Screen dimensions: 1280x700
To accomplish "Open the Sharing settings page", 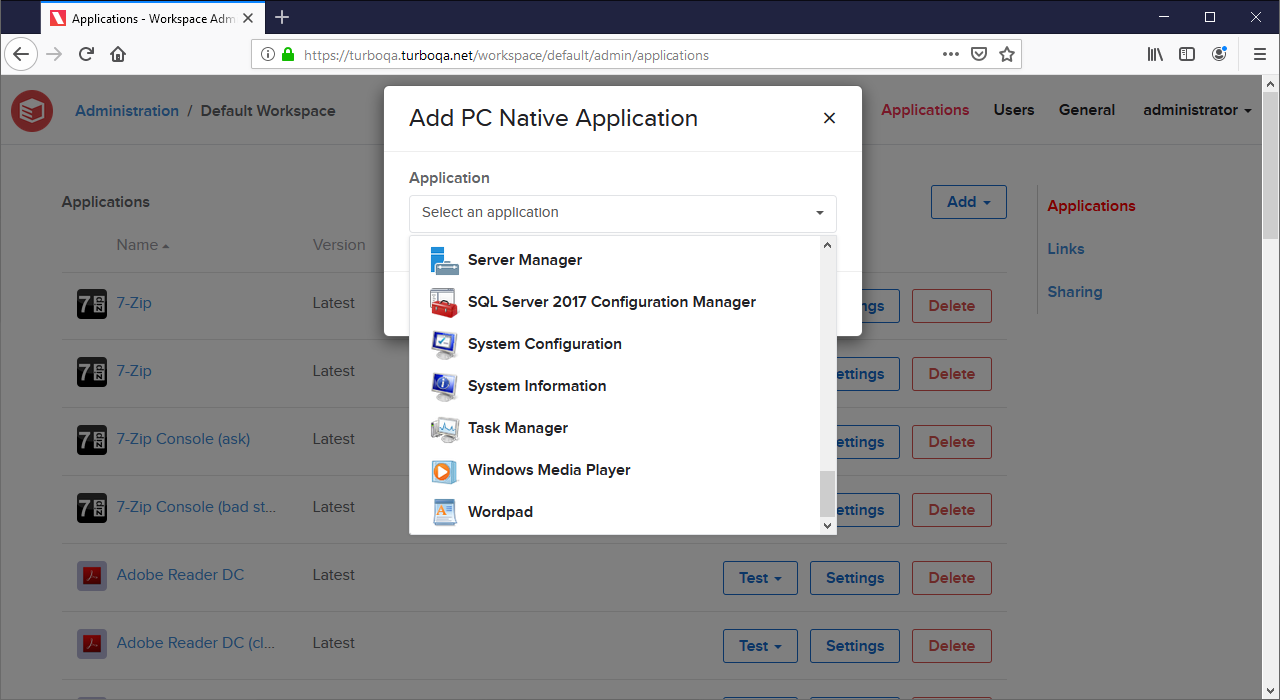I will click(x=1074, y=291).
